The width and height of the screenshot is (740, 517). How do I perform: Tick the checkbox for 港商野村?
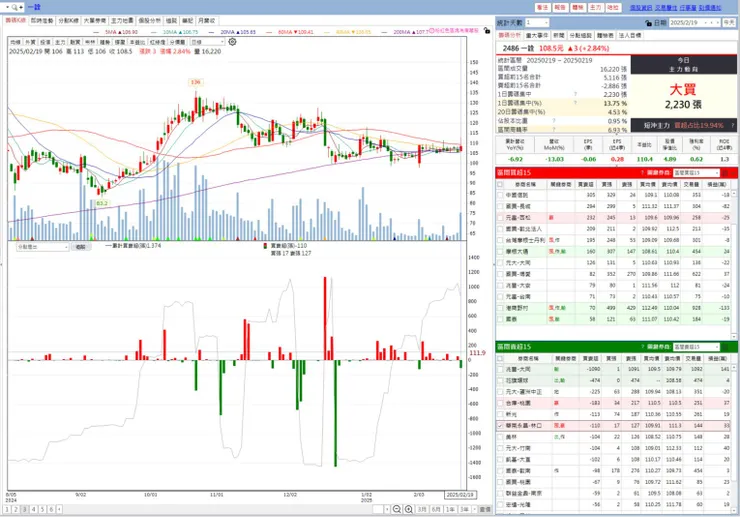[x=500, y=308]
